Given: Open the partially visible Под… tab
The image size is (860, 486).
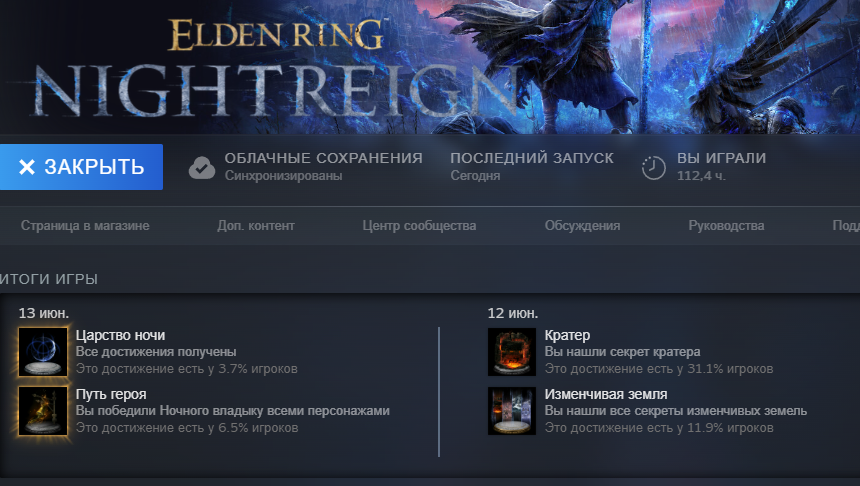Looking at the screenshot, I should [846, 225].
